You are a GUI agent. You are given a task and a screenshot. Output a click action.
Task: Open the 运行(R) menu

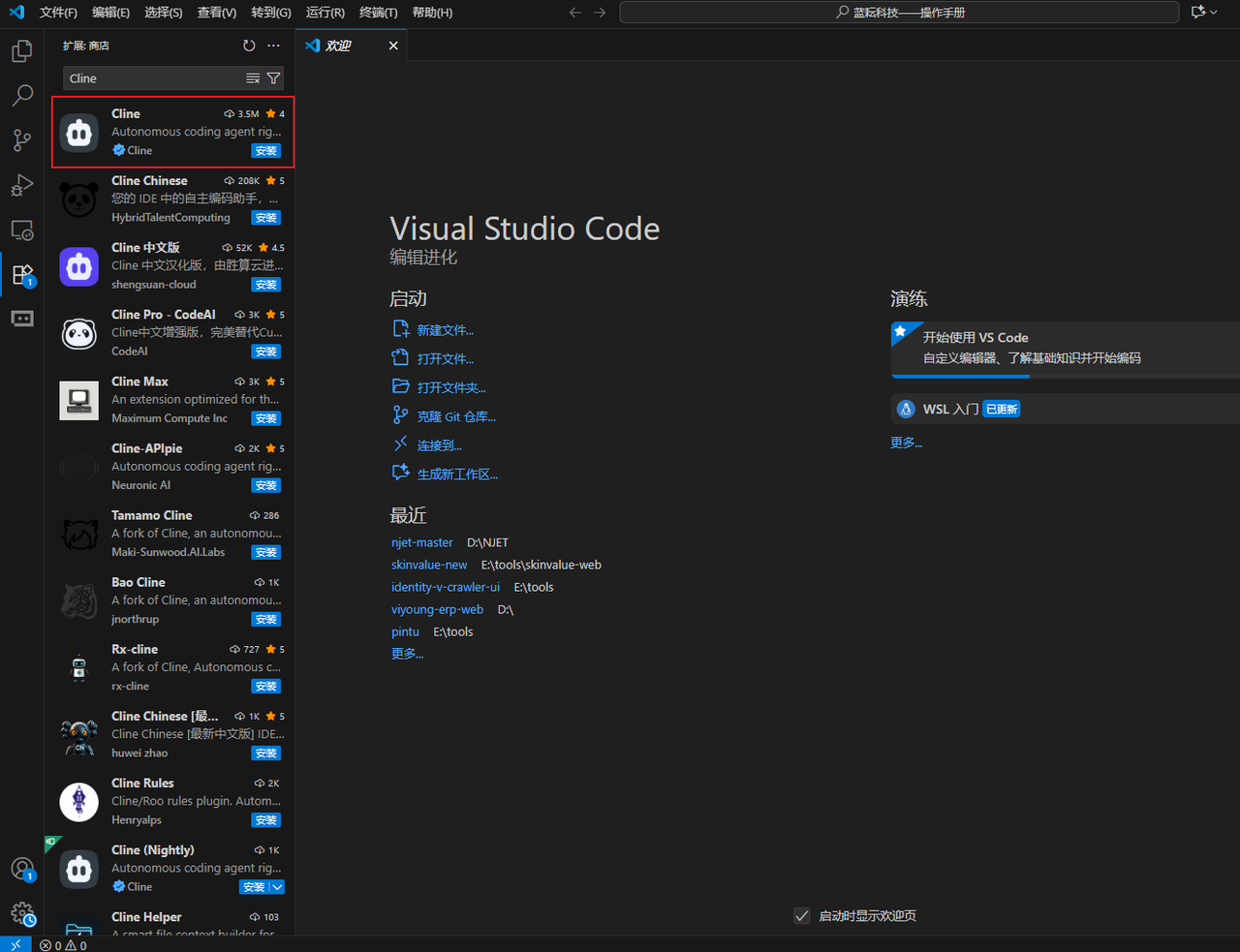coord(325,13)
